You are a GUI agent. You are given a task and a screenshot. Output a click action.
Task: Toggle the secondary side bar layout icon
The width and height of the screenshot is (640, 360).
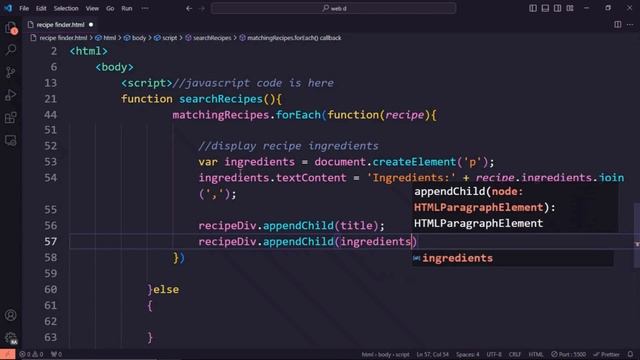557,8
